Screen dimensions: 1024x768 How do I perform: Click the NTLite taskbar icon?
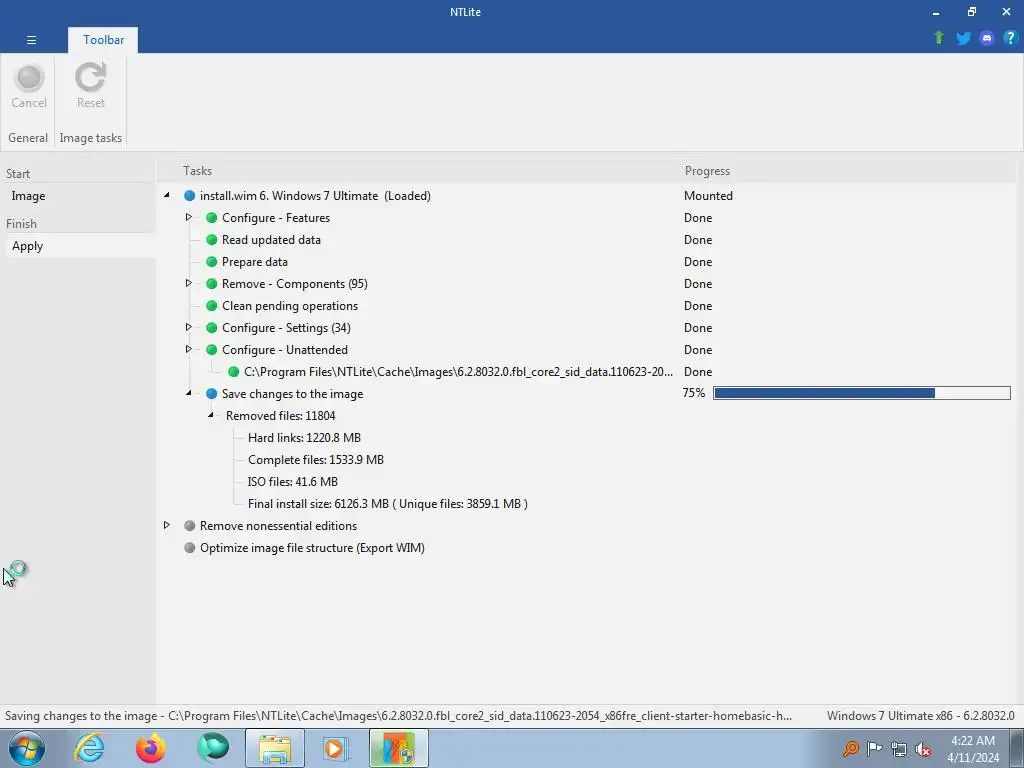coord(398,748)
